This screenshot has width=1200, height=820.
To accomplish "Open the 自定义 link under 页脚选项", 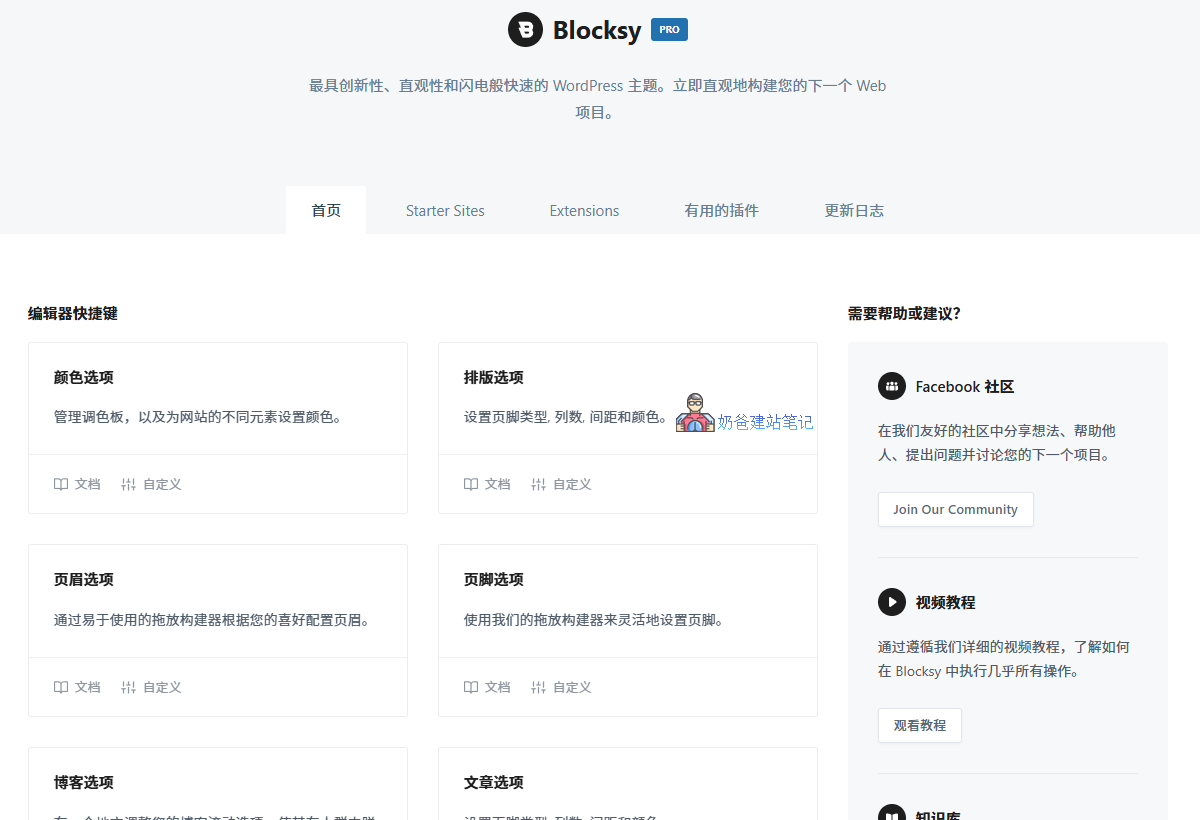I will [570, 687].
